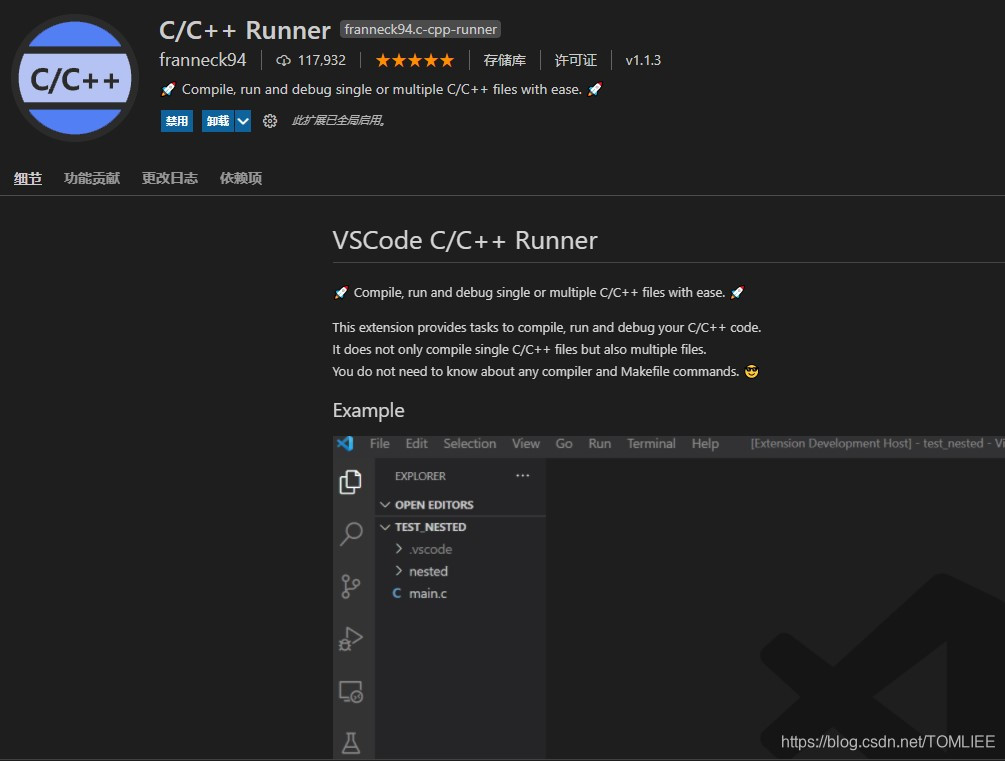Click the Example heading

369,410
